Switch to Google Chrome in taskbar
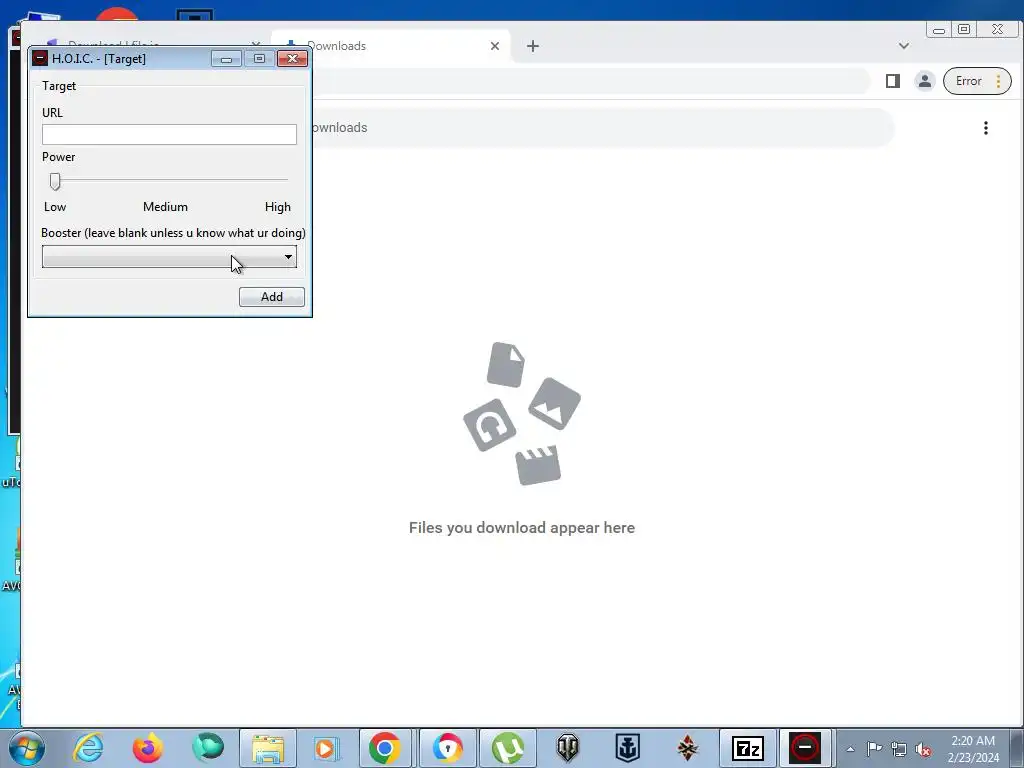 pos(384,748)
